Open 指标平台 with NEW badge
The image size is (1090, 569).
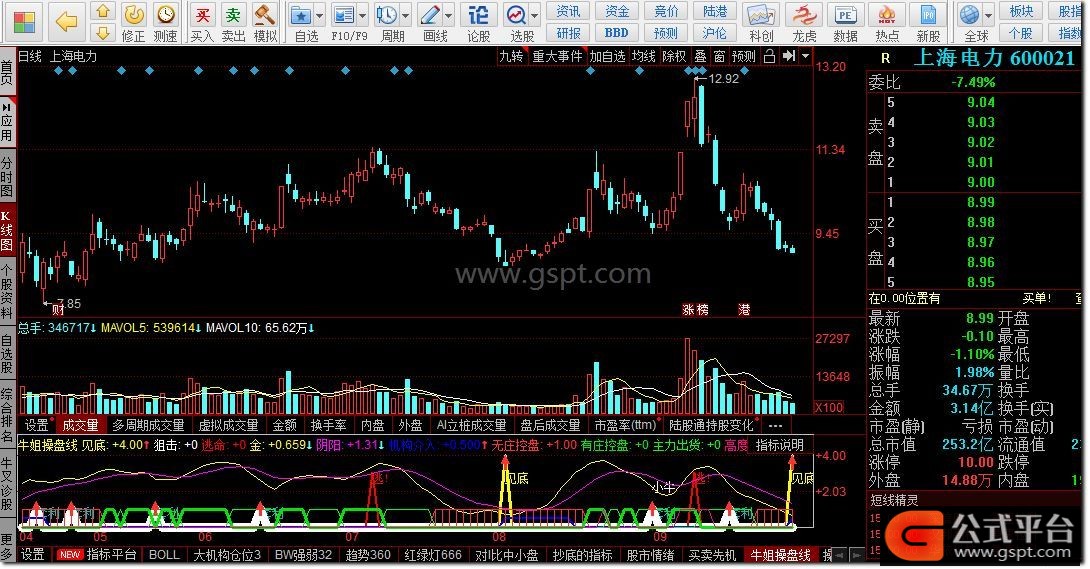[99, 554]
